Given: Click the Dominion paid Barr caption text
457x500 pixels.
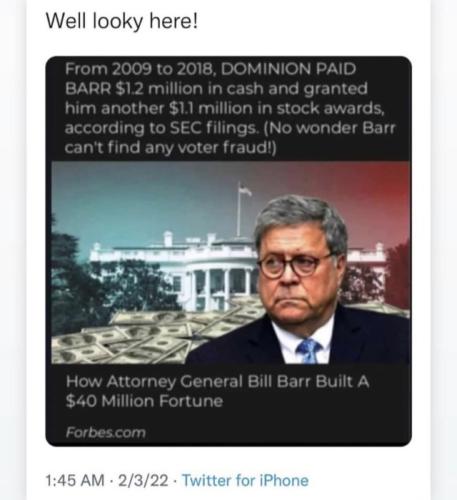Looking at the screenshot, I should [x=230, y=108].
